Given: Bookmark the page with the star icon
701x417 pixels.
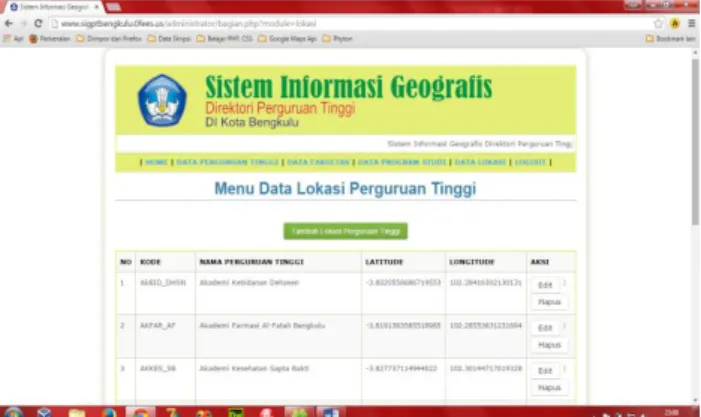Looking at the screenshot, I should [x=658, y=24].
